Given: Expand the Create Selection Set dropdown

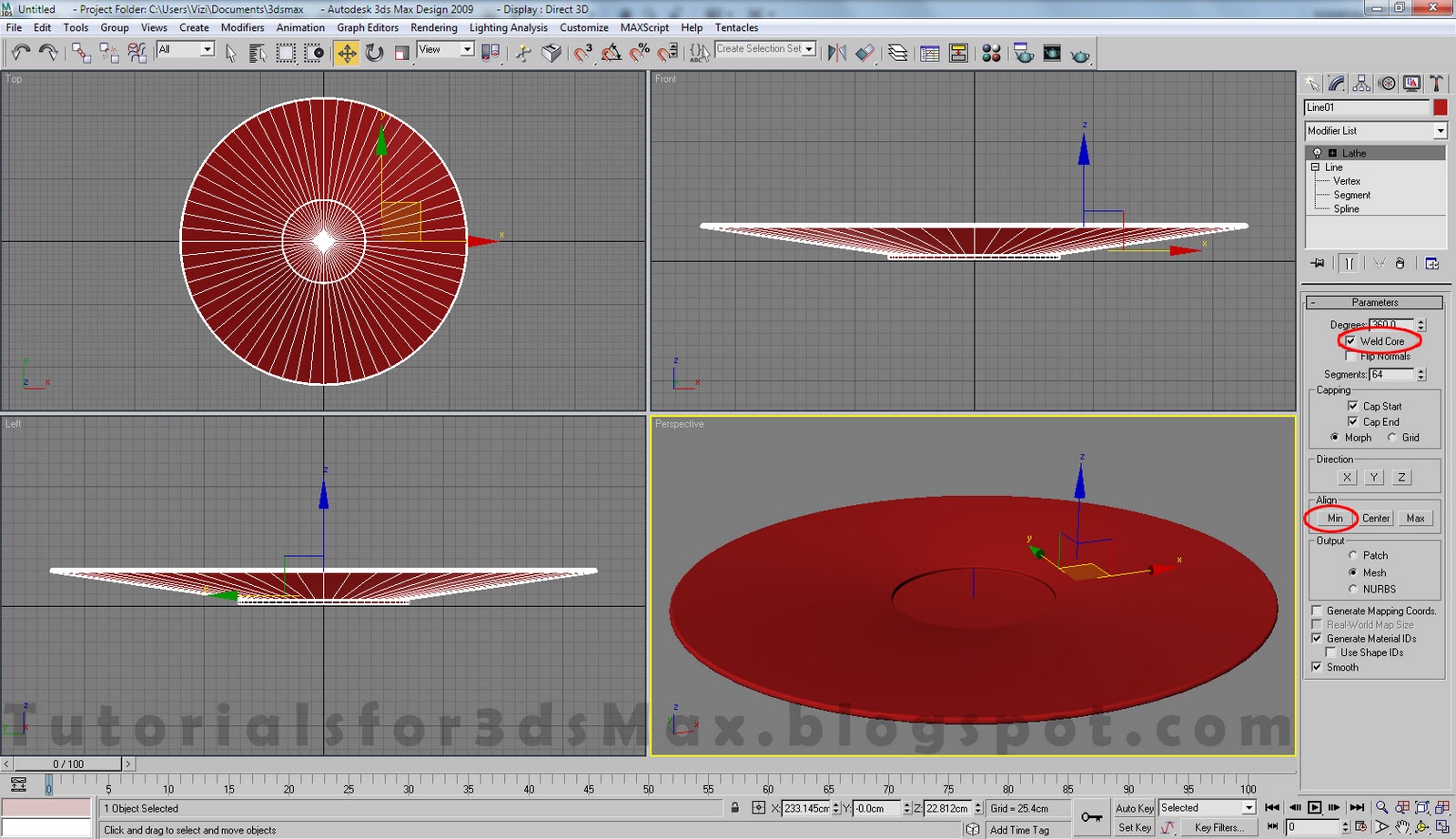Looking at the screenshot, I should tap(809, 49).
